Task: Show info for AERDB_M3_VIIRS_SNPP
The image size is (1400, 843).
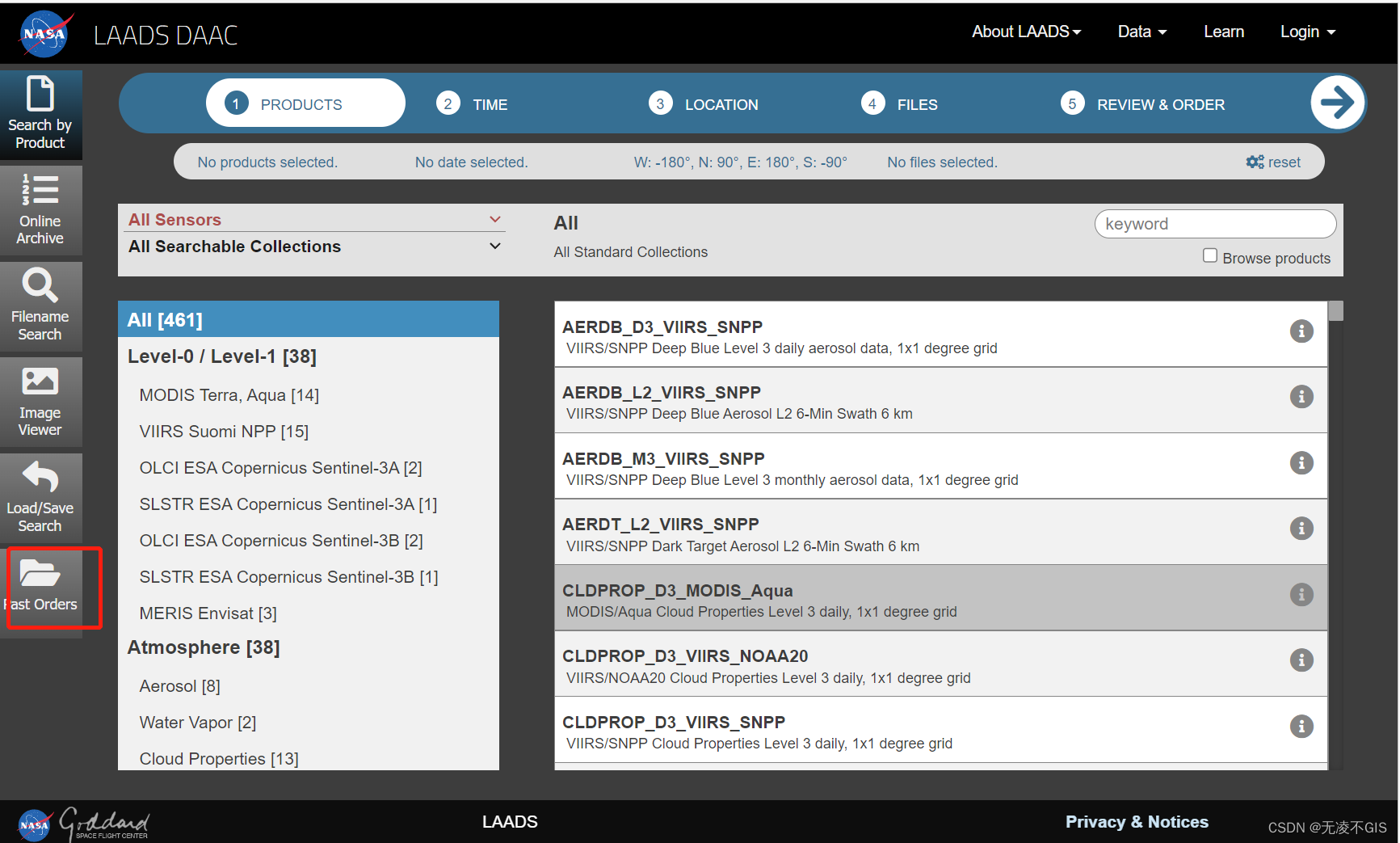Action: 1301,463
